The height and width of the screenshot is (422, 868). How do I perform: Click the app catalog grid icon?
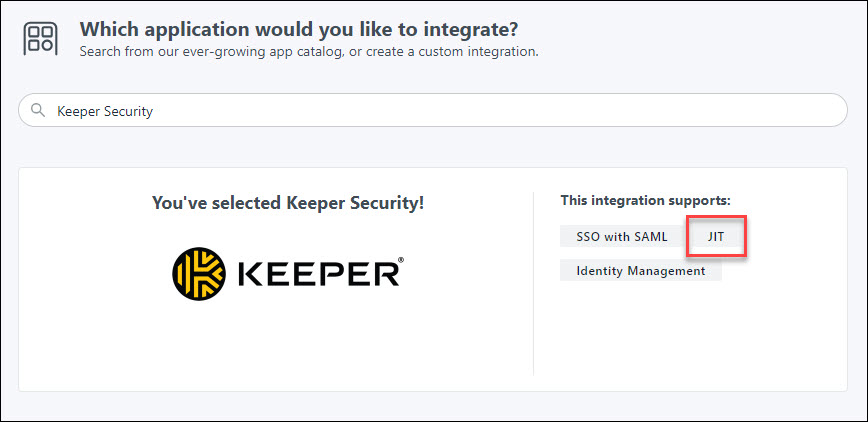pos(40,39)
